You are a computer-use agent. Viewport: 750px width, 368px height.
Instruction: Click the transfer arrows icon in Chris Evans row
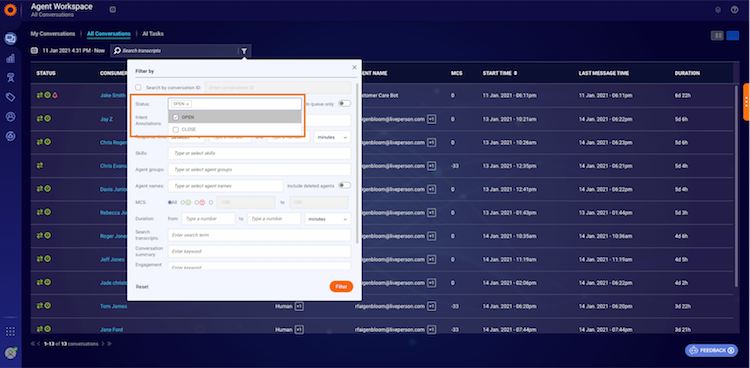pyautogui.click(x=40, y=166)
